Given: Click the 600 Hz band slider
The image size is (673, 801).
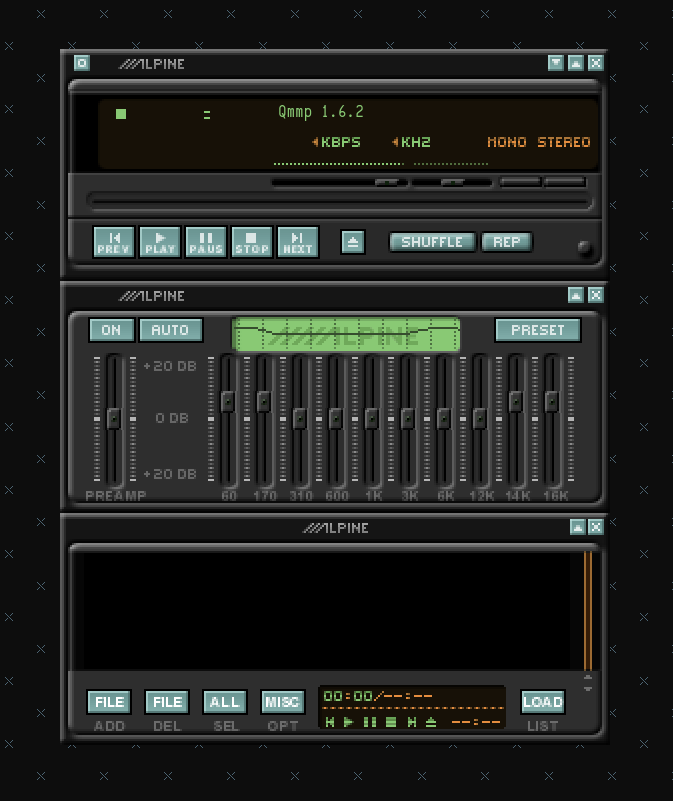Looking at the screenshot, I should [x=336, y=420].
